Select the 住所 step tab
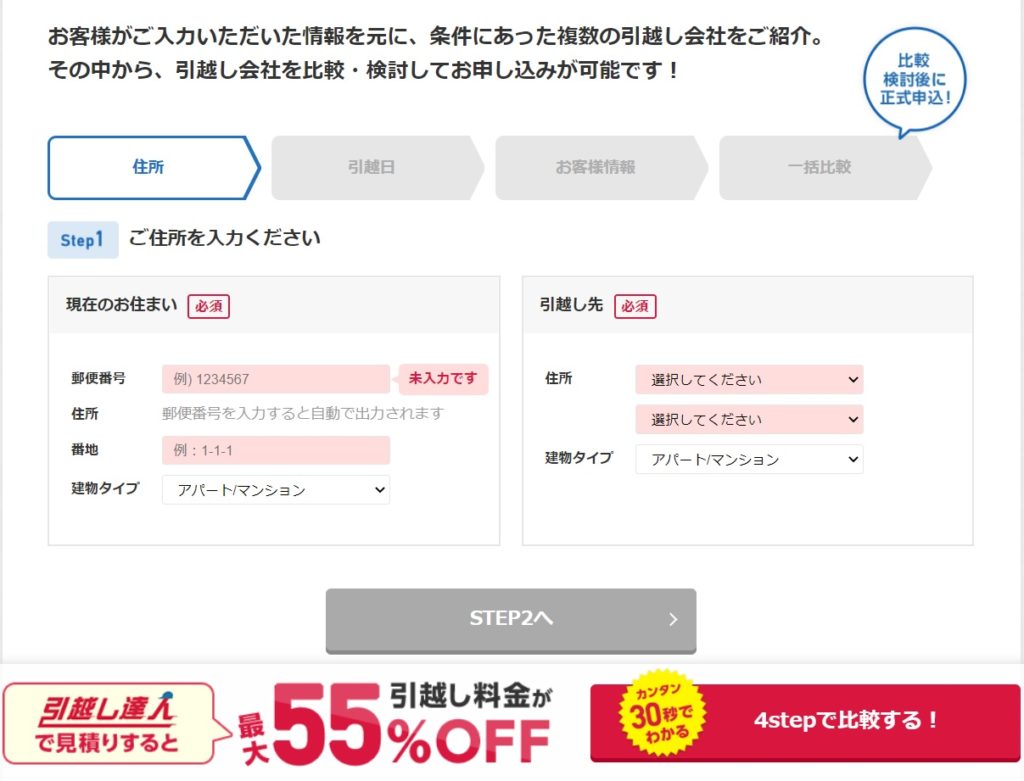1024x781 pixels. [x=153, y=167]
